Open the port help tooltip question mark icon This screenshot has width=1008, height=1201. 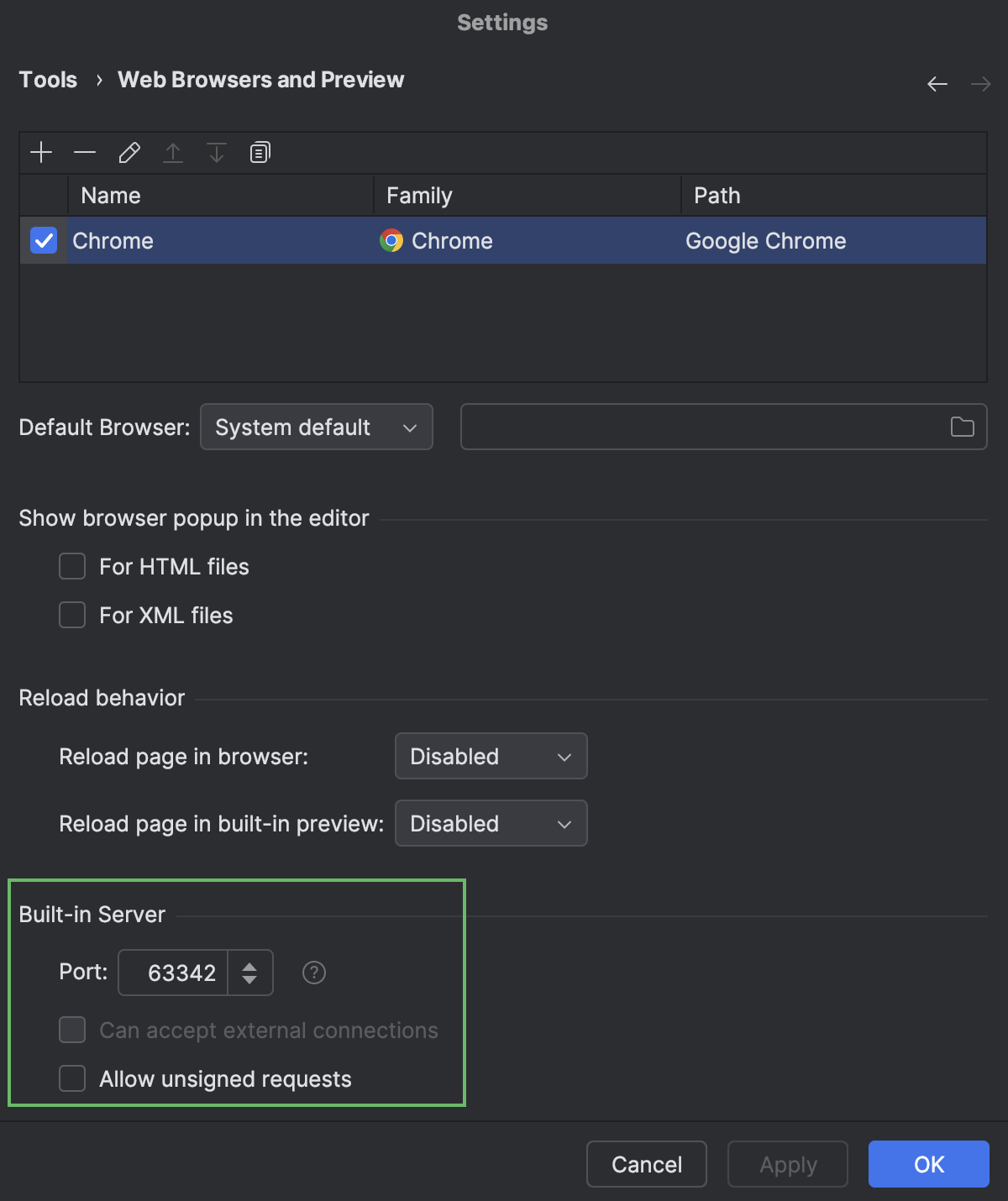point(313,972)
